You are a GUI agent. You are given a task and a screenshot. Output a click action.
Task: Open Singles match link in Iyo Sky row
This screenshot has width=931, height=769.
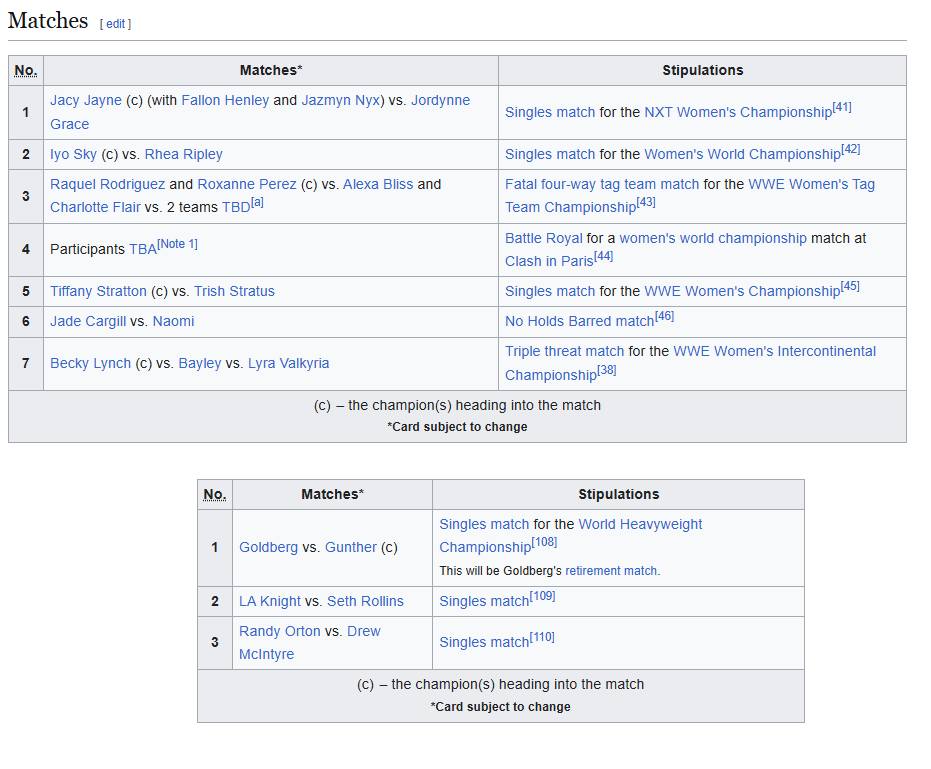[550, 154]
